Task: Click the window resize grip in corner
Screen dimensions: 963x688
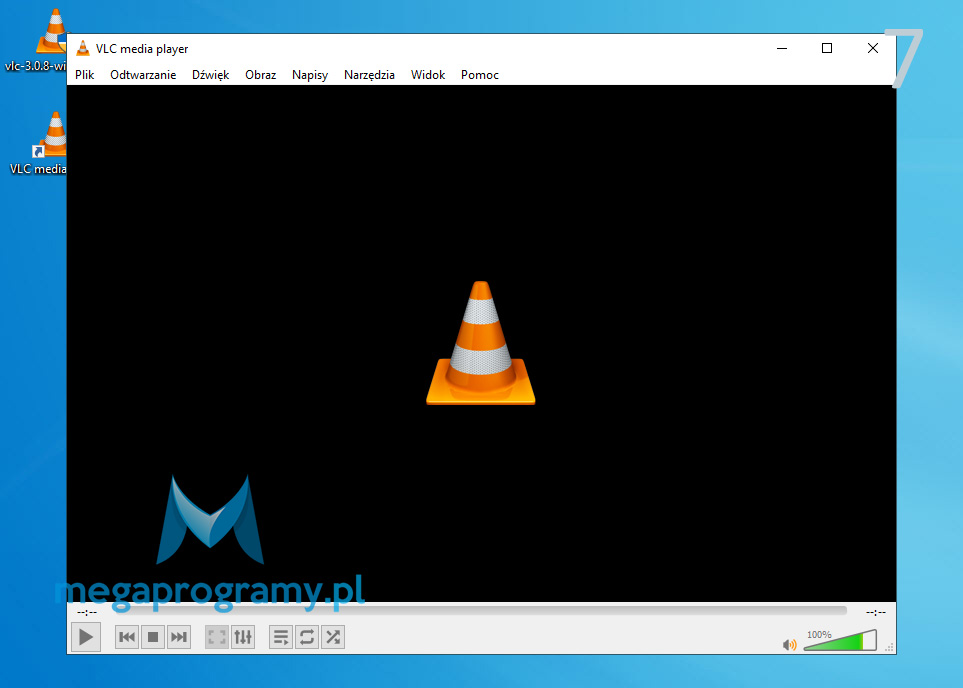Action: point(889,647)
